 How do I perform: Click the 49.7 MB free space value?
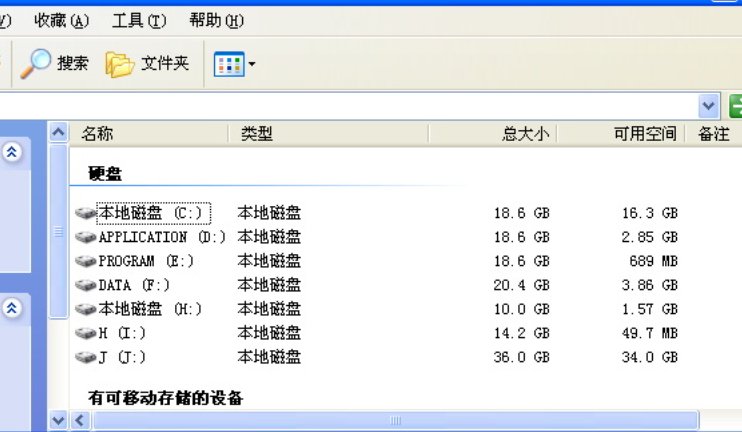pyautogui.click(x=650, y=333)
